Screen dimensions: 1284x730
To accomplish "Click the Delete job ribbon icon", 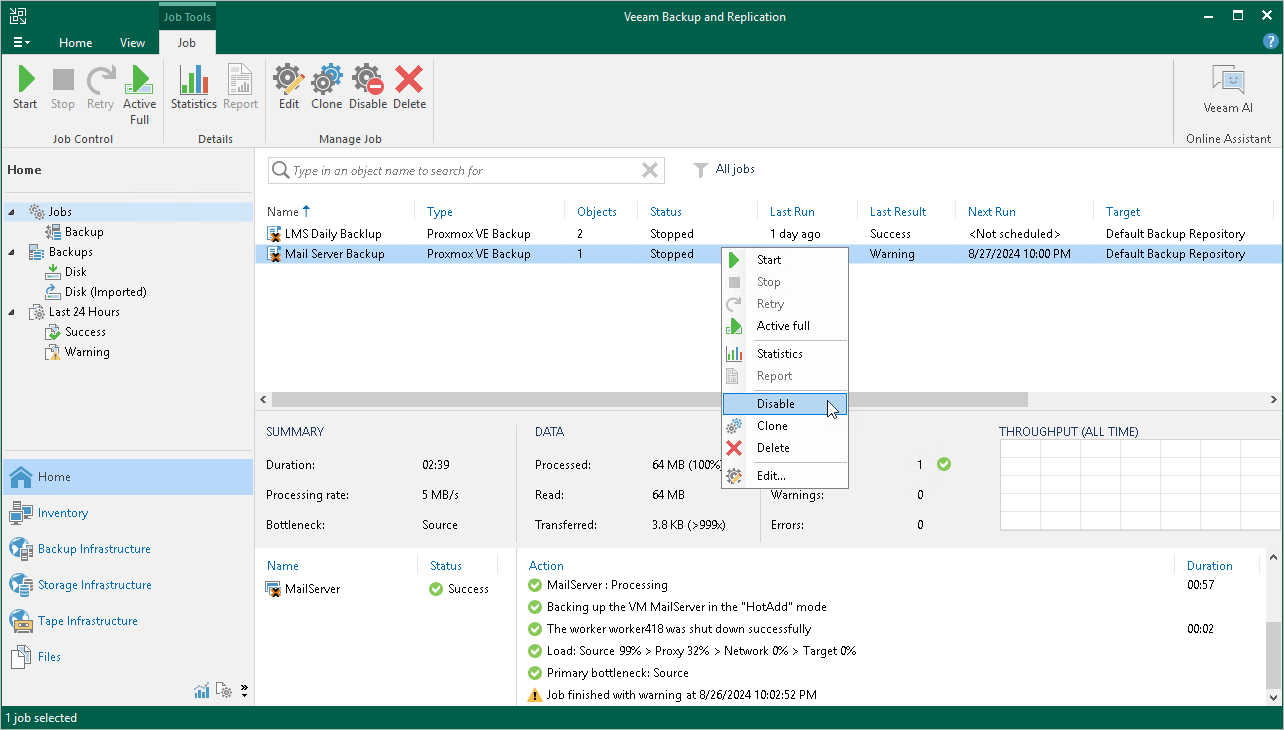I will click(x=409, y=87).
